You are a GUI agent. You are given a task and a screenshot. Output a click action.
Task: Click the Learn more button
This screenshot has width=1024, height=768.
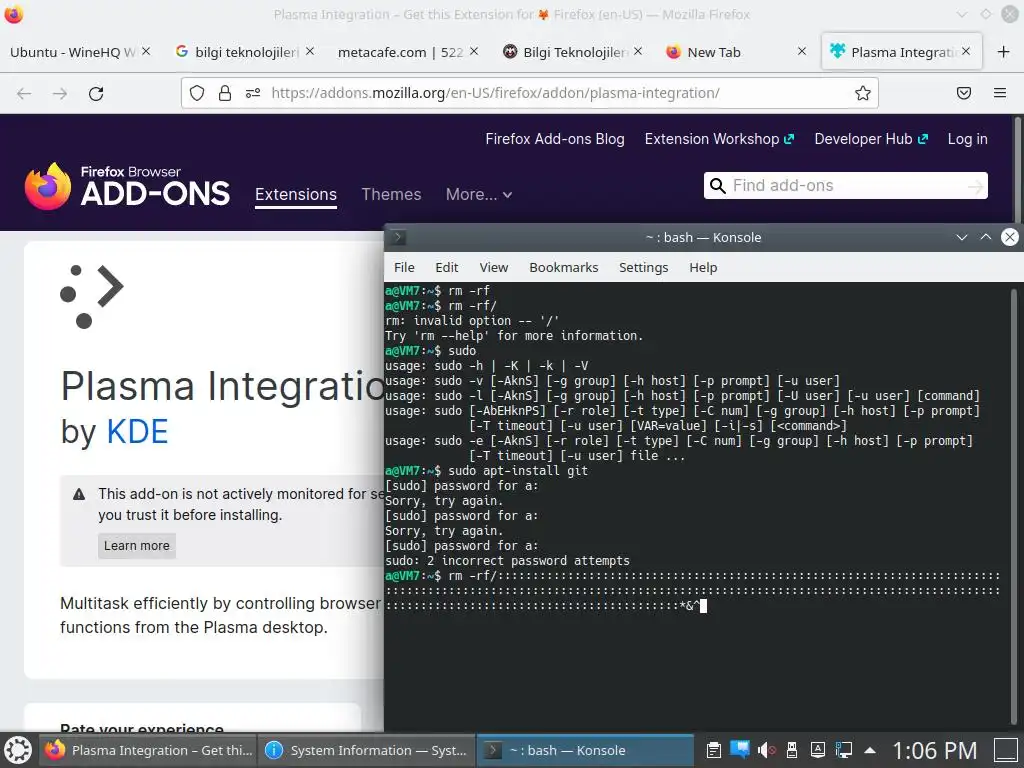coord(136,546)
